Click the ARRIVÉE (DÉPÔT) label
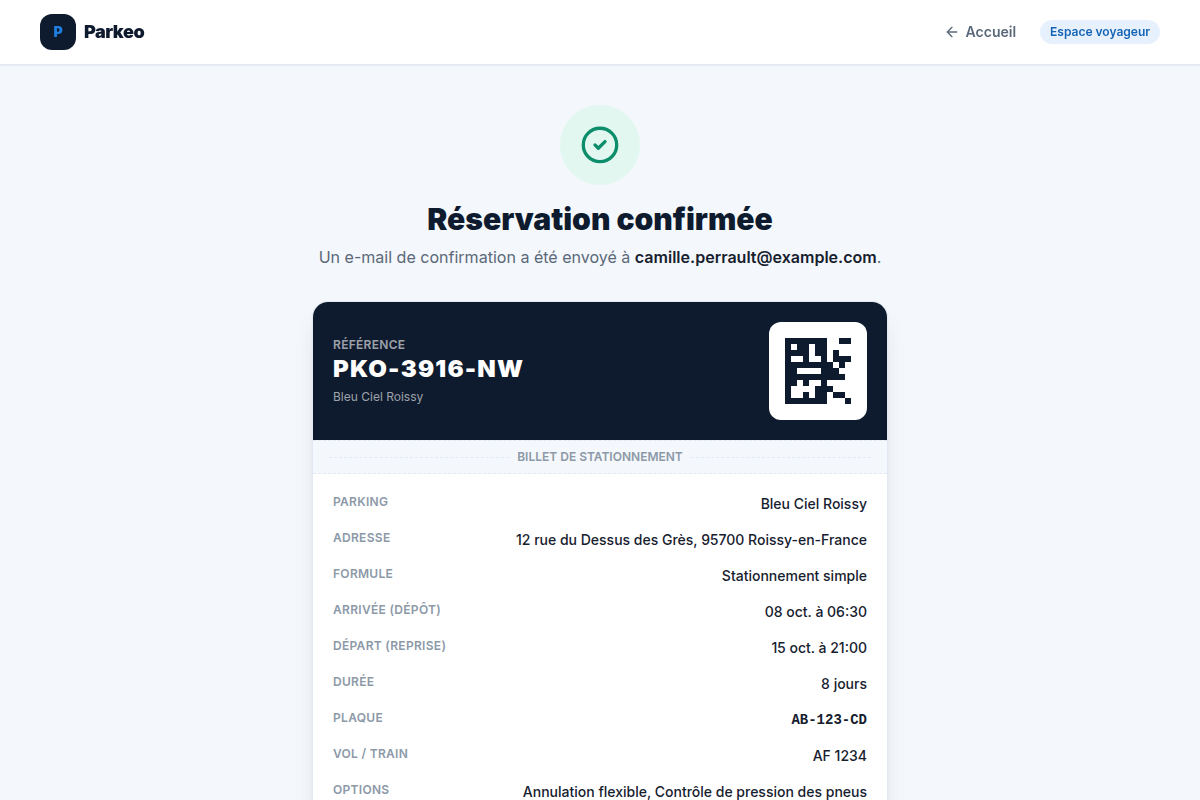 tap(387, 610)
